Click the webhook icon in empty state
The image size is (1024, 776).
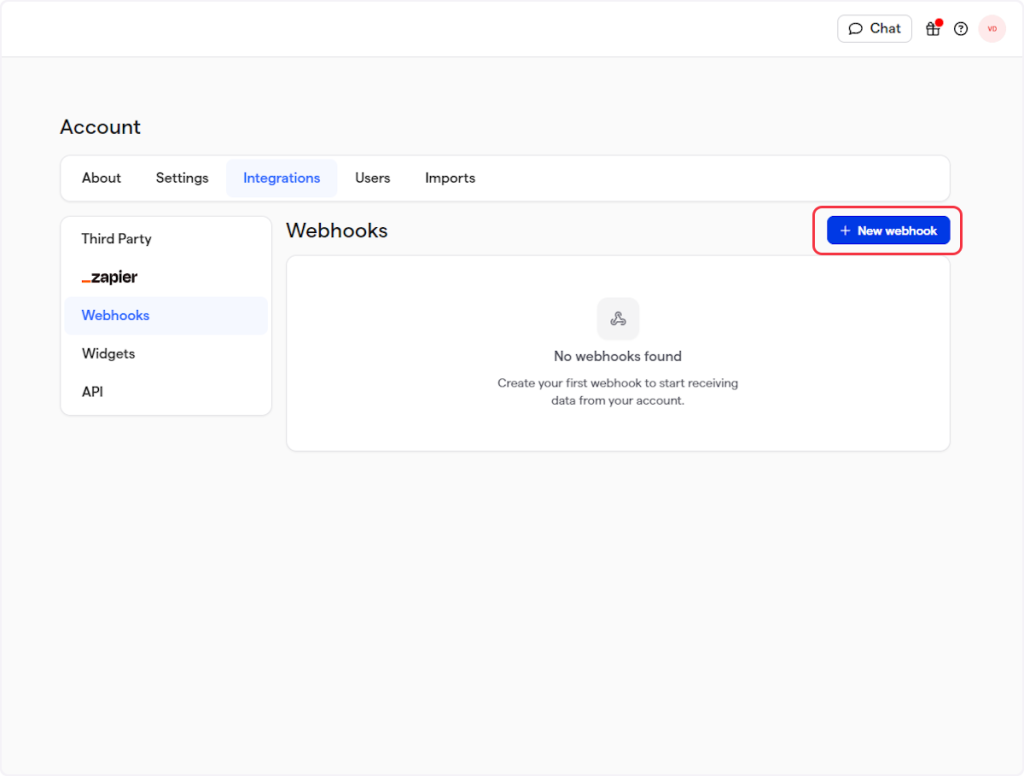click(x=618, y=319)
